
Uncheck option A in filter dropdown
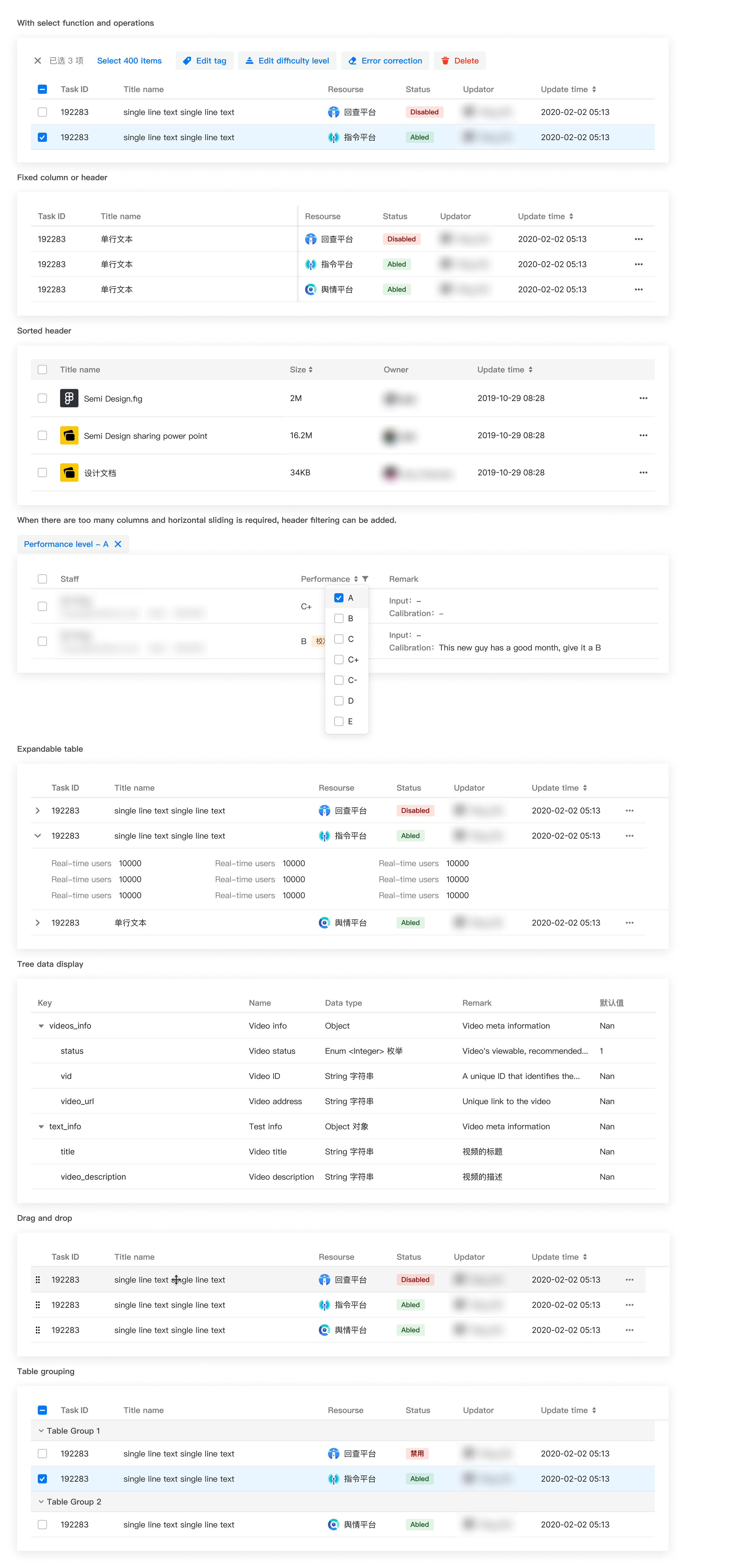[339, 598]
